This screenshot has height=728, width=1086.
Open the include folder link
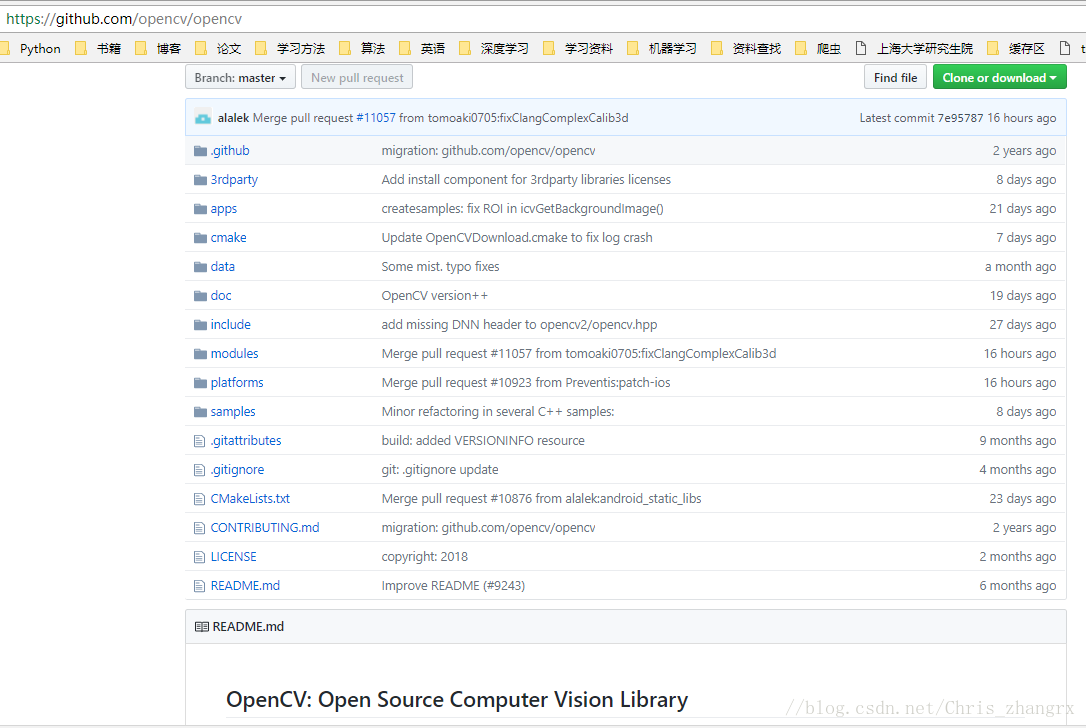[231, 324]
